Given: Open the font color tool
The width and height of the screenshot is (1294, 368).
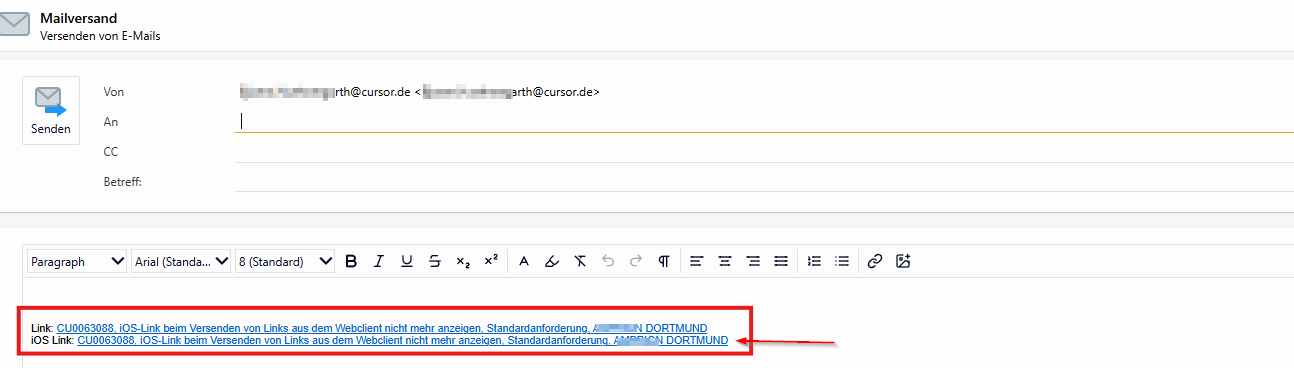Looking at the screenshot, I should click(x=524, y=261).
